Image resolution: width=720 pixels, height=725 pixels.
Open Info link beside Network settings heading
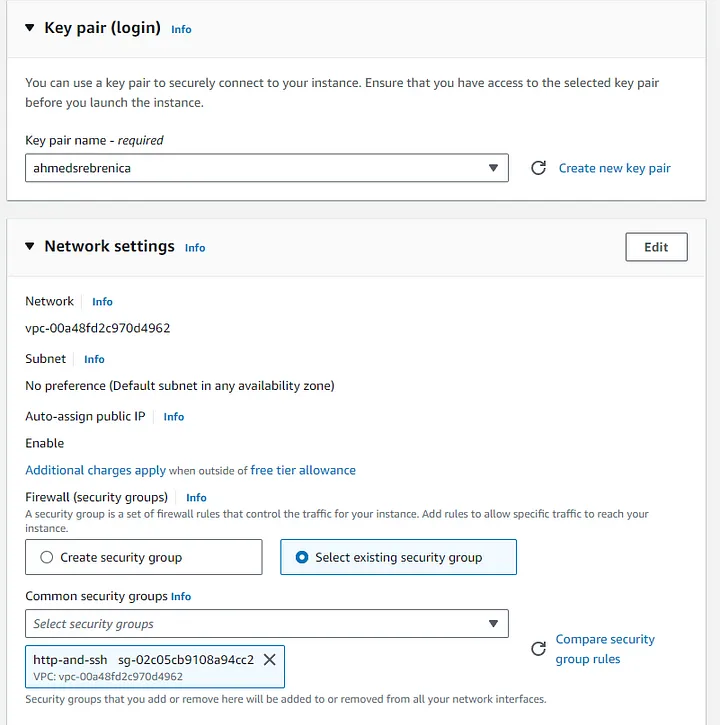195,248
